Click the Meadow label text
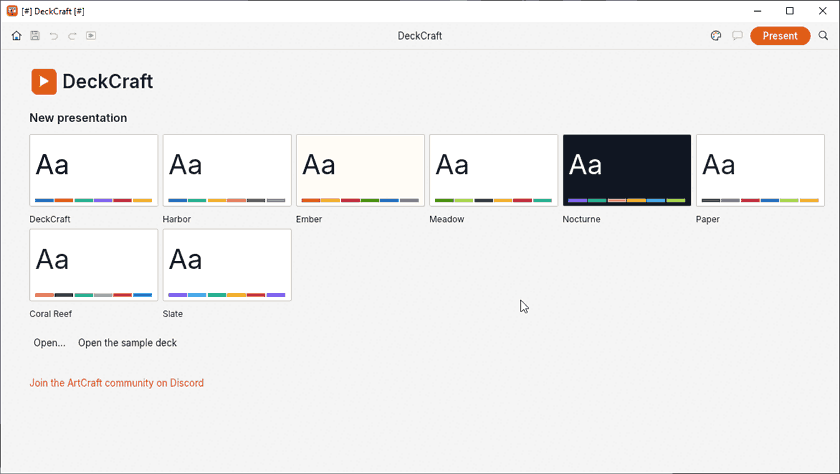The height and width of the screenshot is (474, 840). [447, 219]
